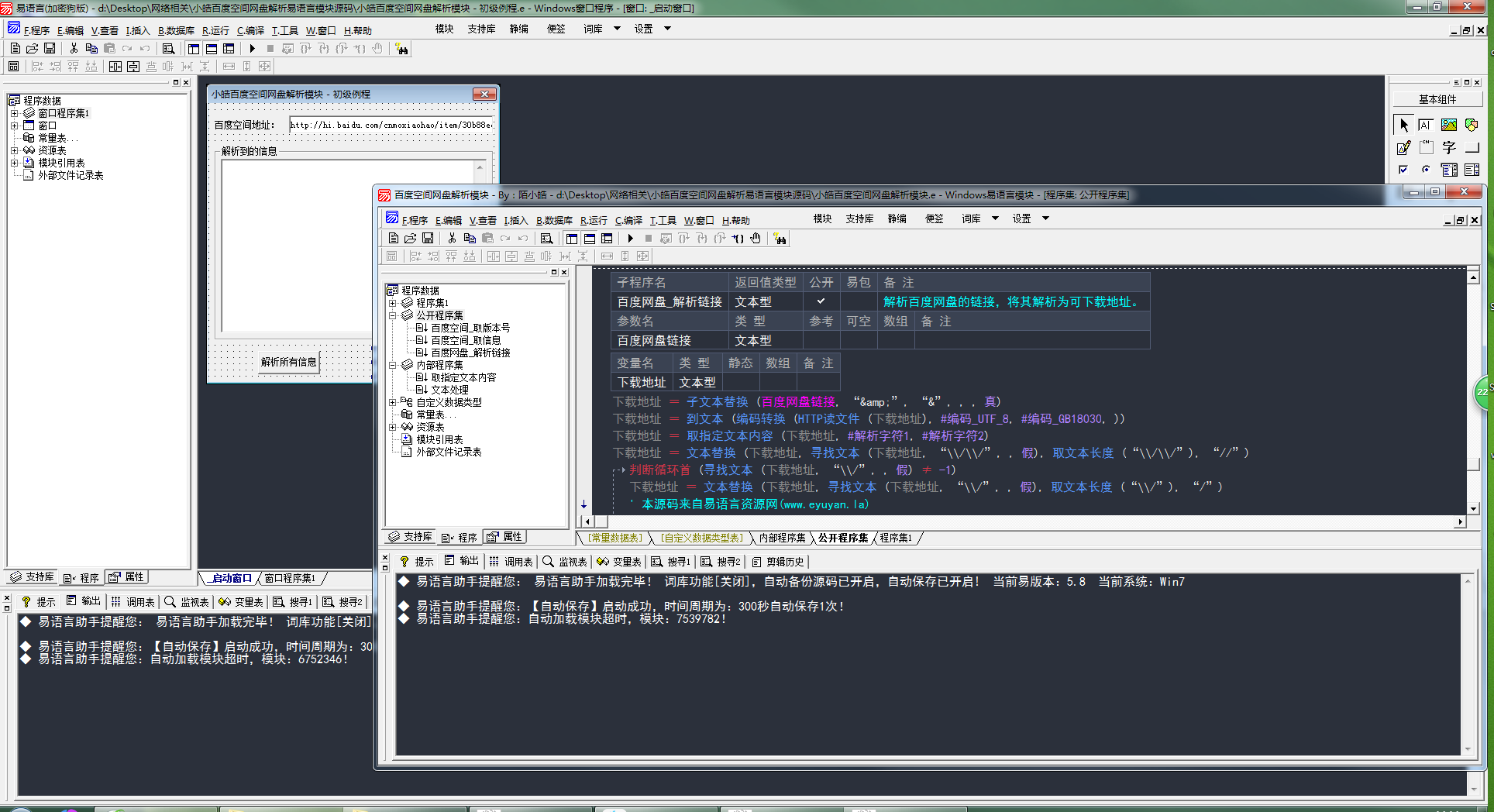The image size is (1494, 812).
Task: Open T.工具 menu in front window
Action: 663,220
